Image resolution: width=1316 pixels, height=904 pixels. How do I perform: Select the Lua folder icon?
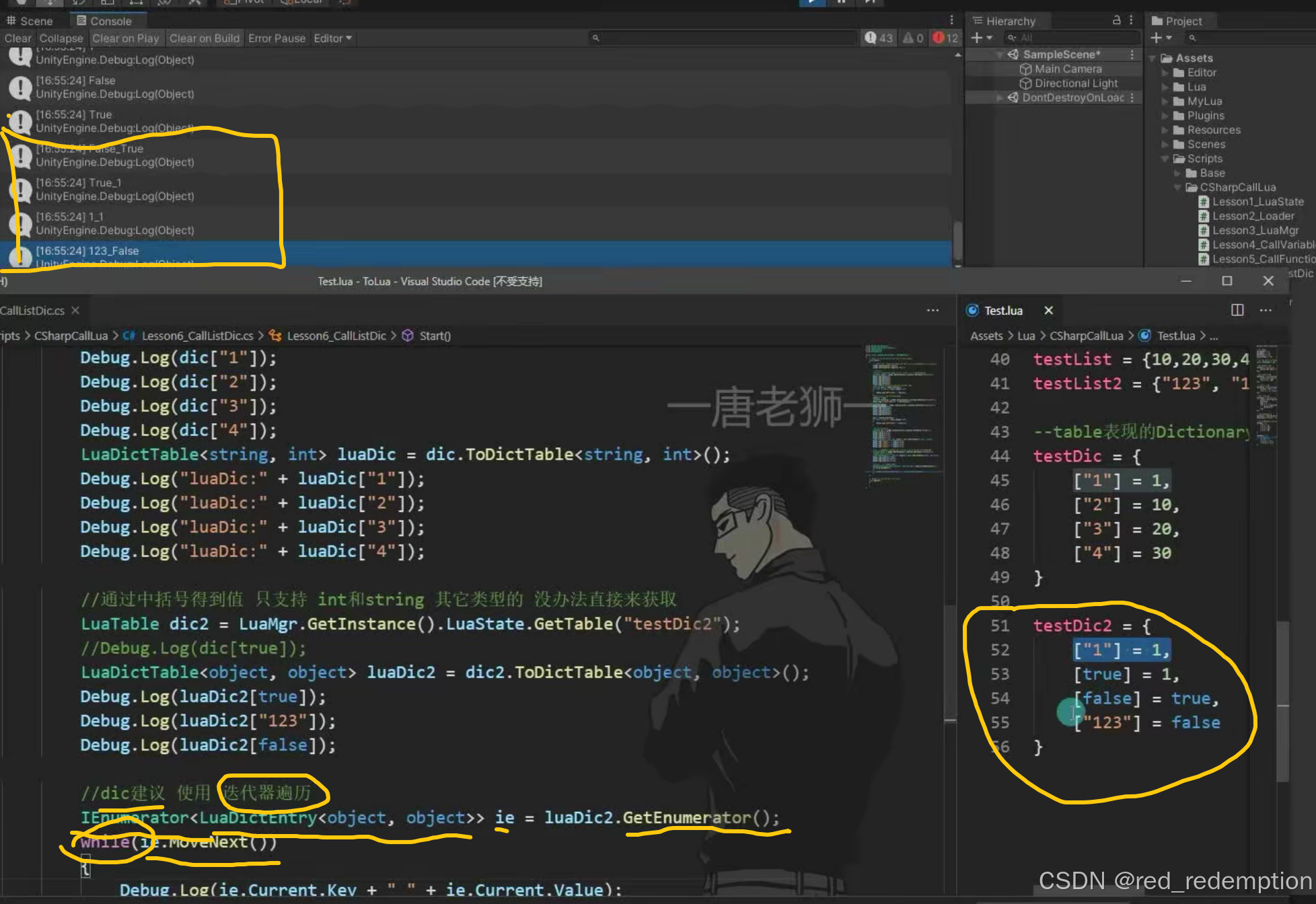(1179, 87)
